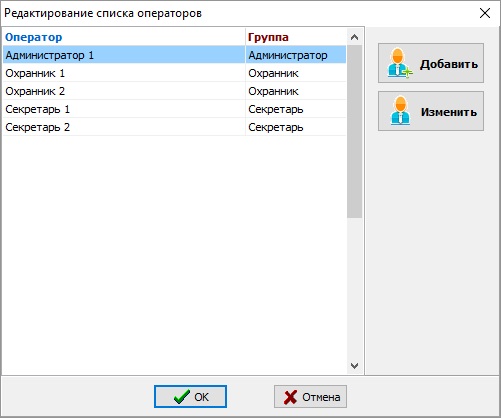Click the add-user icon with green plus
The width and height of the screenshot is (501, 418).
point(399,63)
